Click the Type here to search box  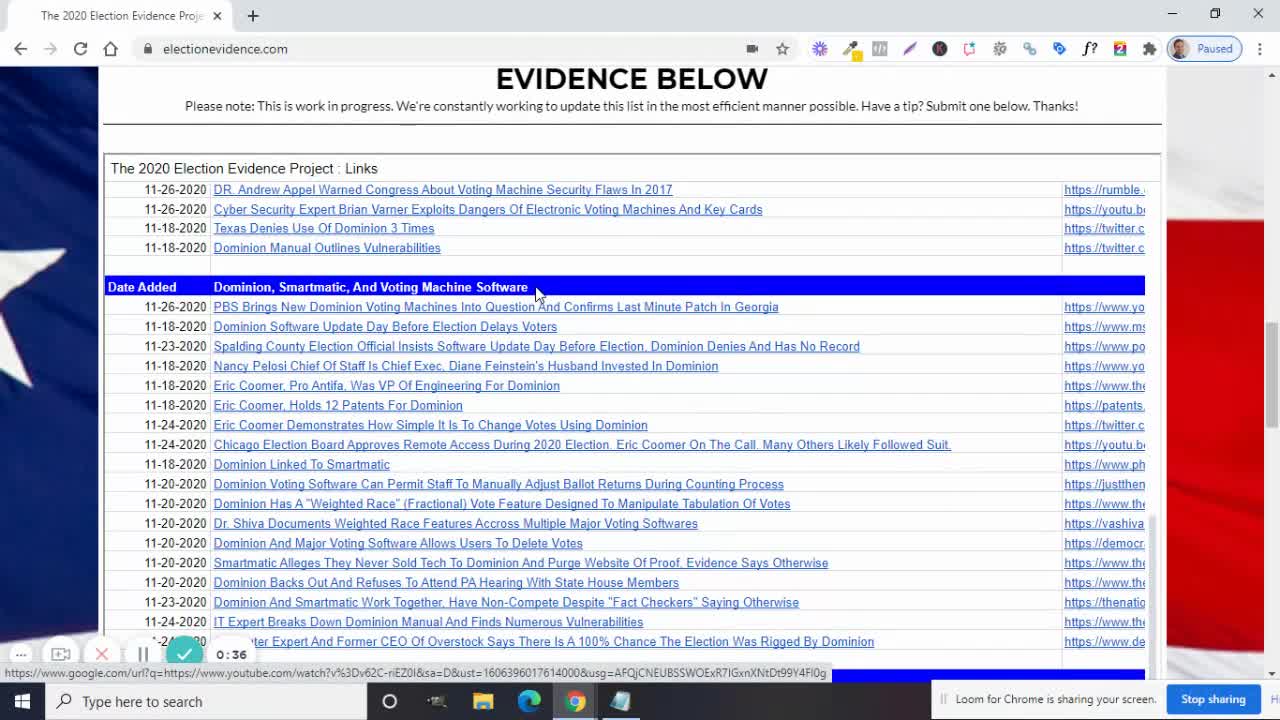point(205,701)
